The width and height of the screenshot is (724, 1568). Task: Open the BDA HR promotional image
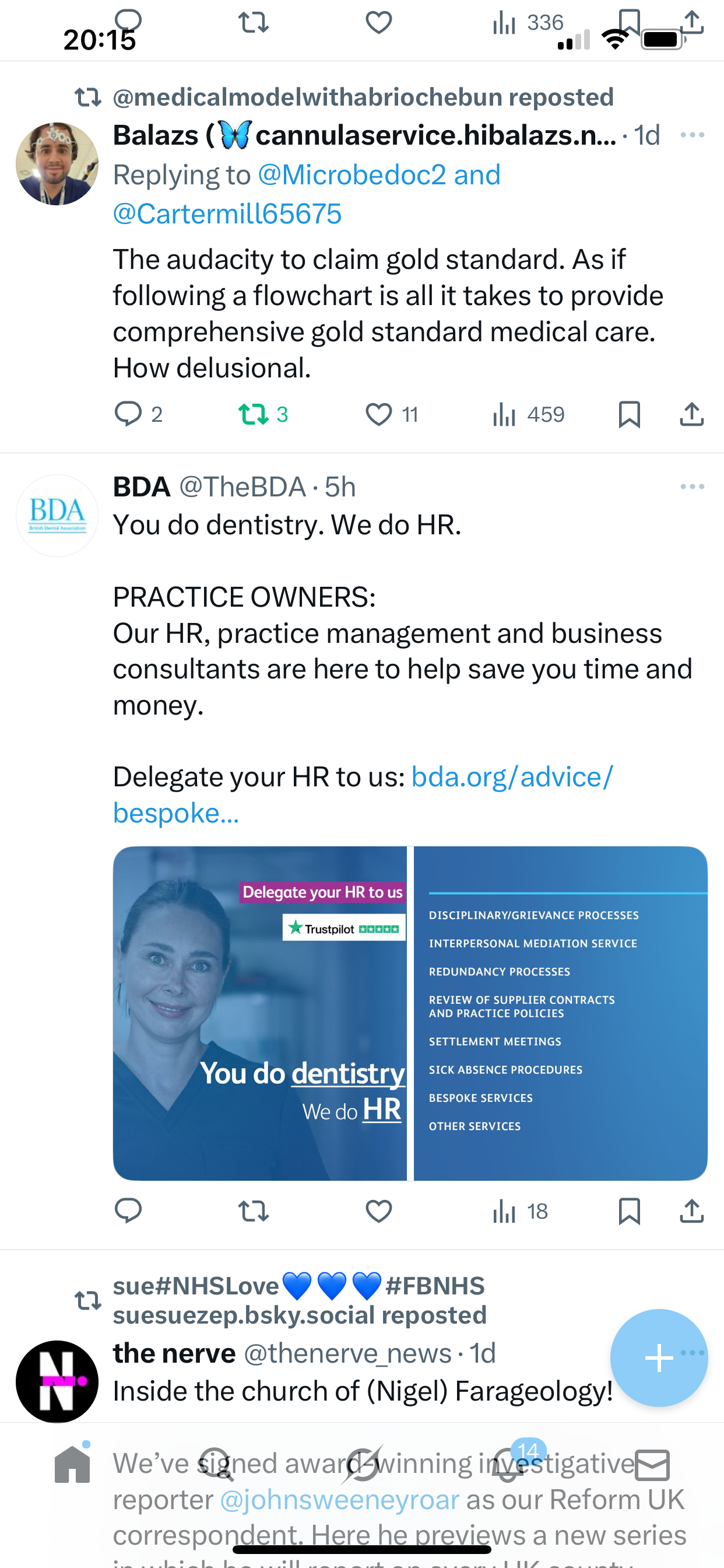point(410,1013)
